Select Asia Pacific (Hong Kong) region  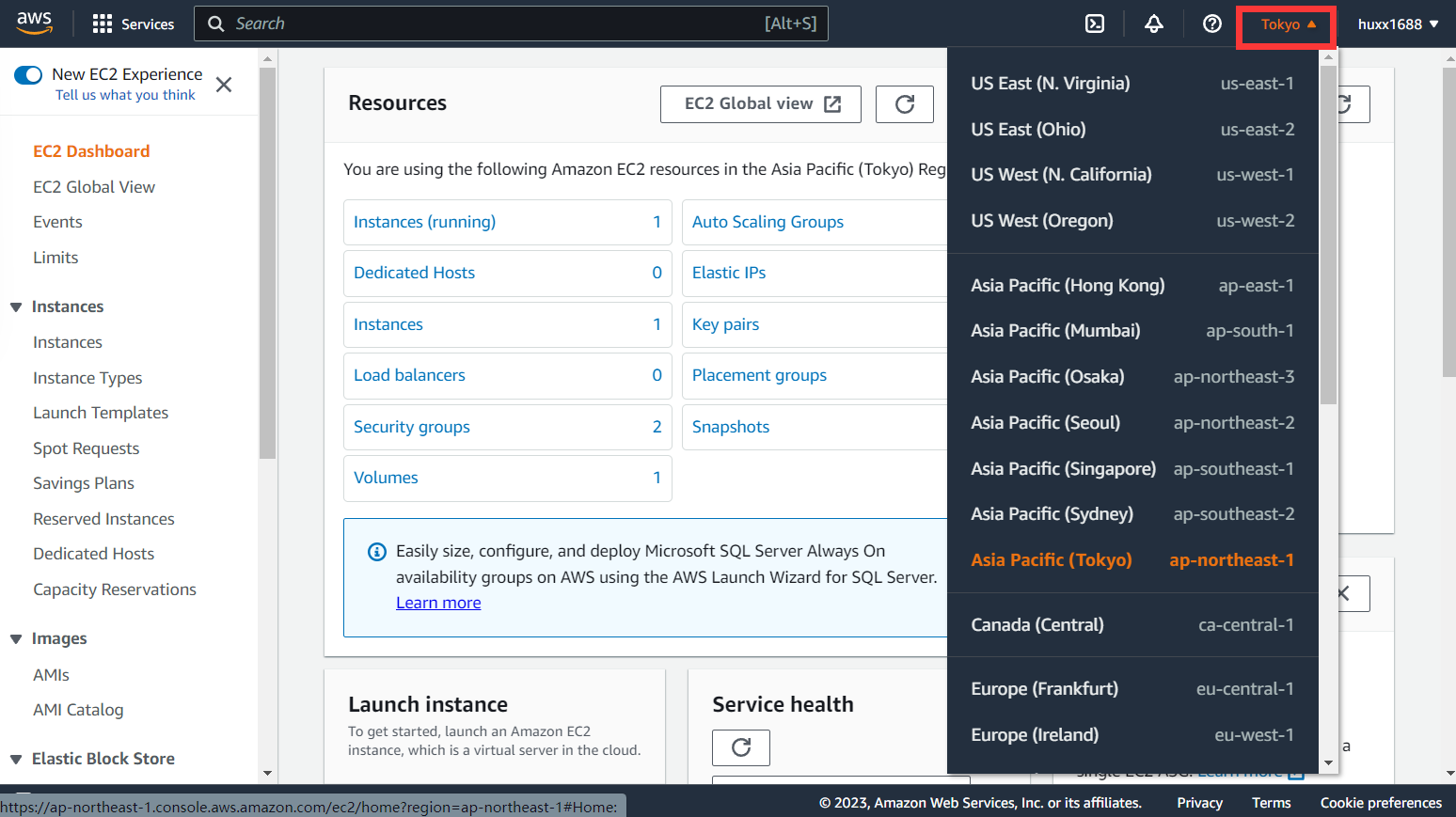pos(1132,286)
